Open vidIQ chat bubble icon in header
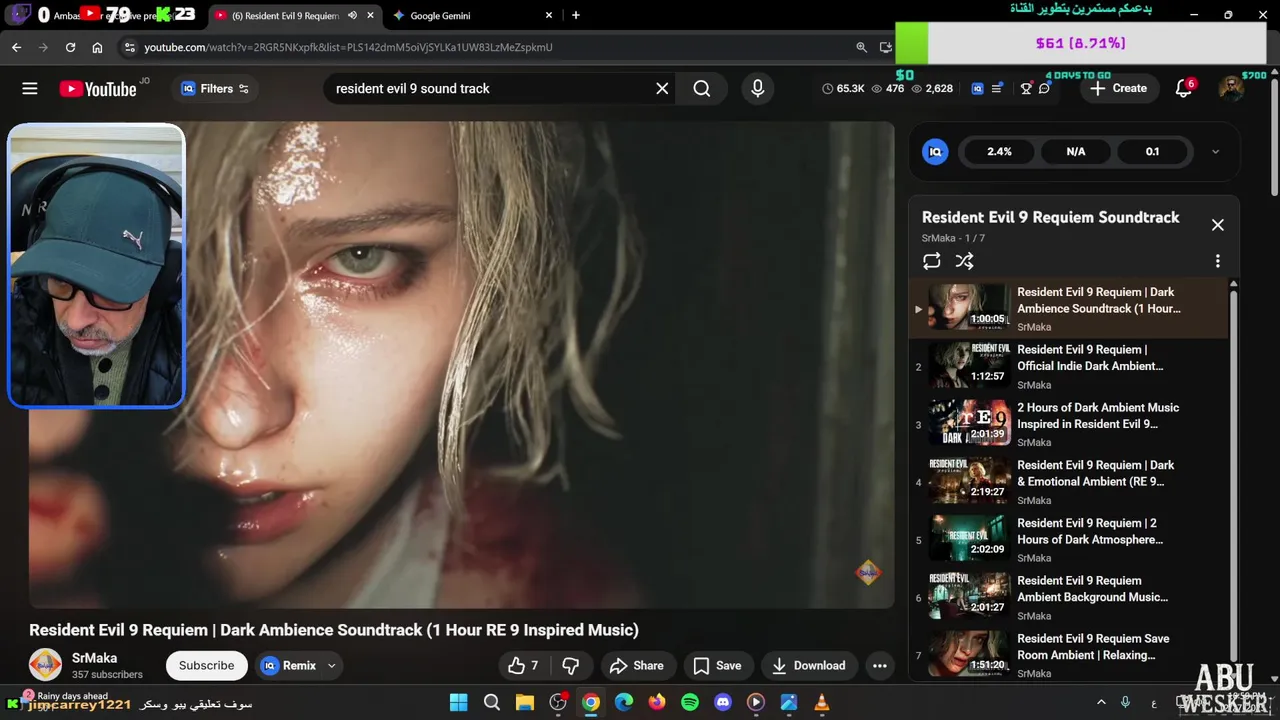Screen dimensions: 1280x720 pyautogui.click(x=1044, y=89)
